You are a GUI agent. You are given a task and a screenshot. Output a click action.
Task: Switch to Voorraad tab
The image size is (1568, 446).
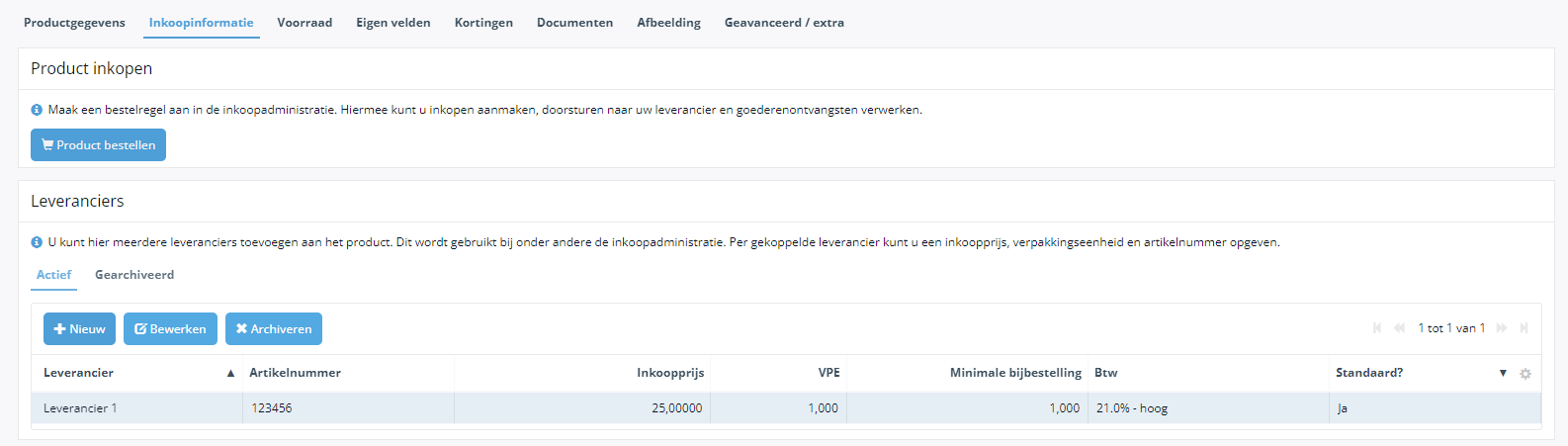point(305,22)
